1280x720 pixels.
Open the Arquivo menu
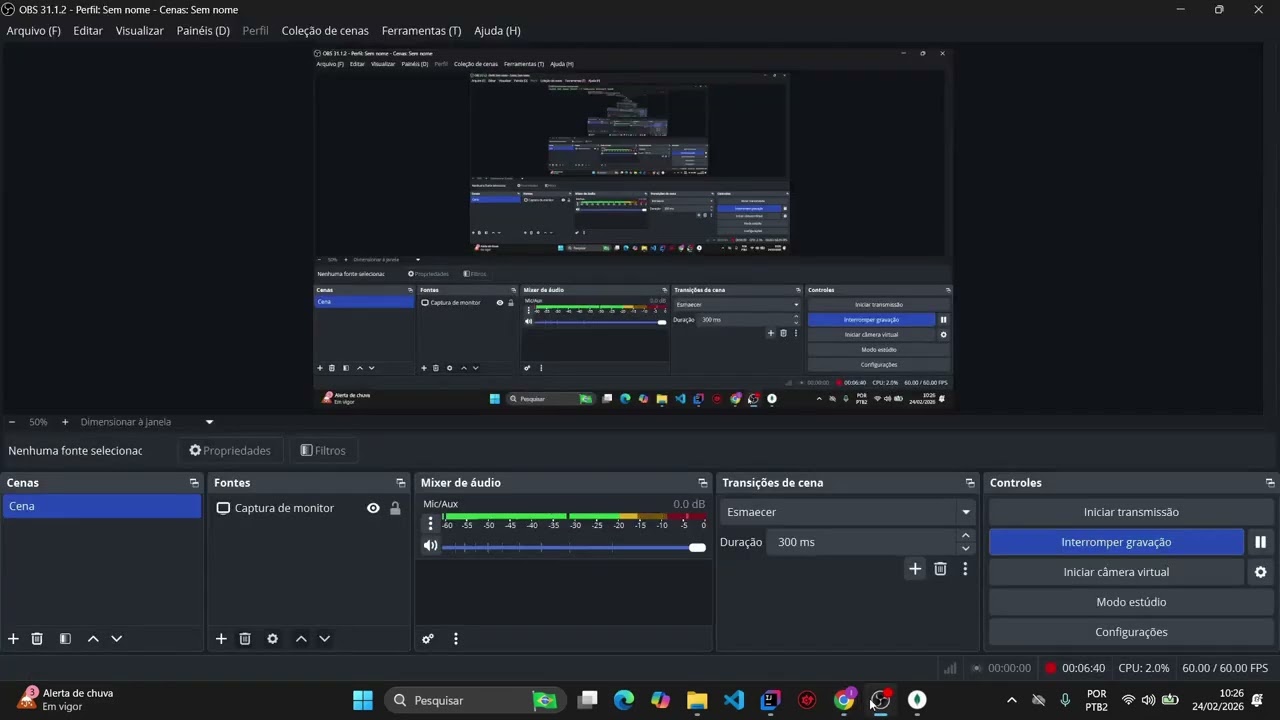click(x=33, y=30)
